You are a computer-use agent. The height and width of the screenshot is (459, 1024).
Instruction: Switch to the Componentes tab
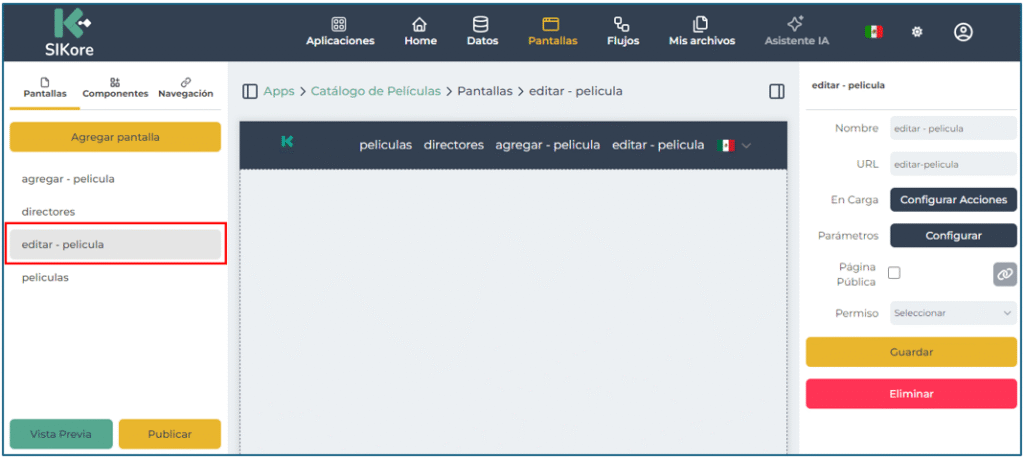point(115,87)
